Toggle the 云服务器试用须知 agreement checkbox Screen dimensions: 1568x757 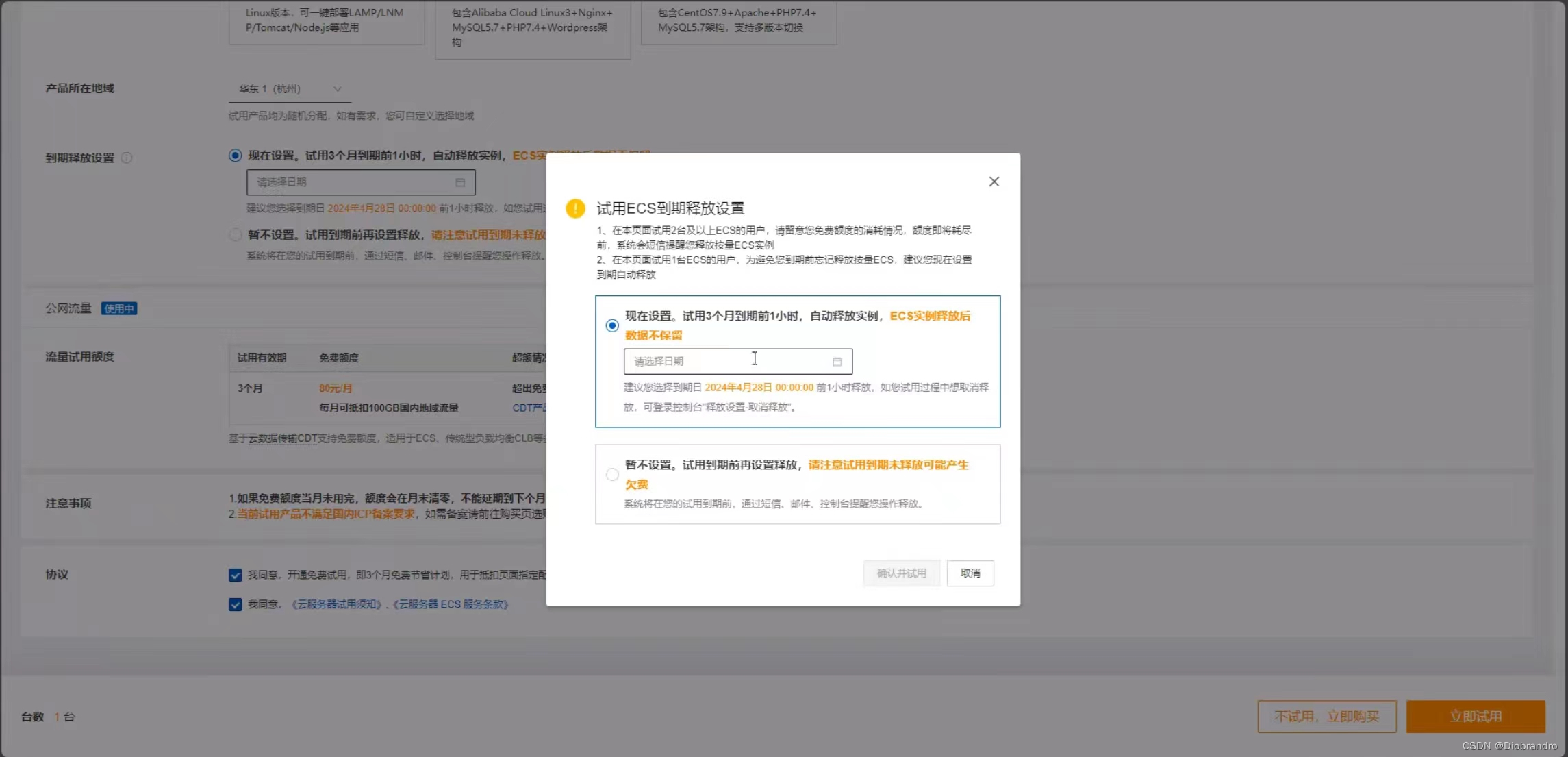[x=235, y=604]
